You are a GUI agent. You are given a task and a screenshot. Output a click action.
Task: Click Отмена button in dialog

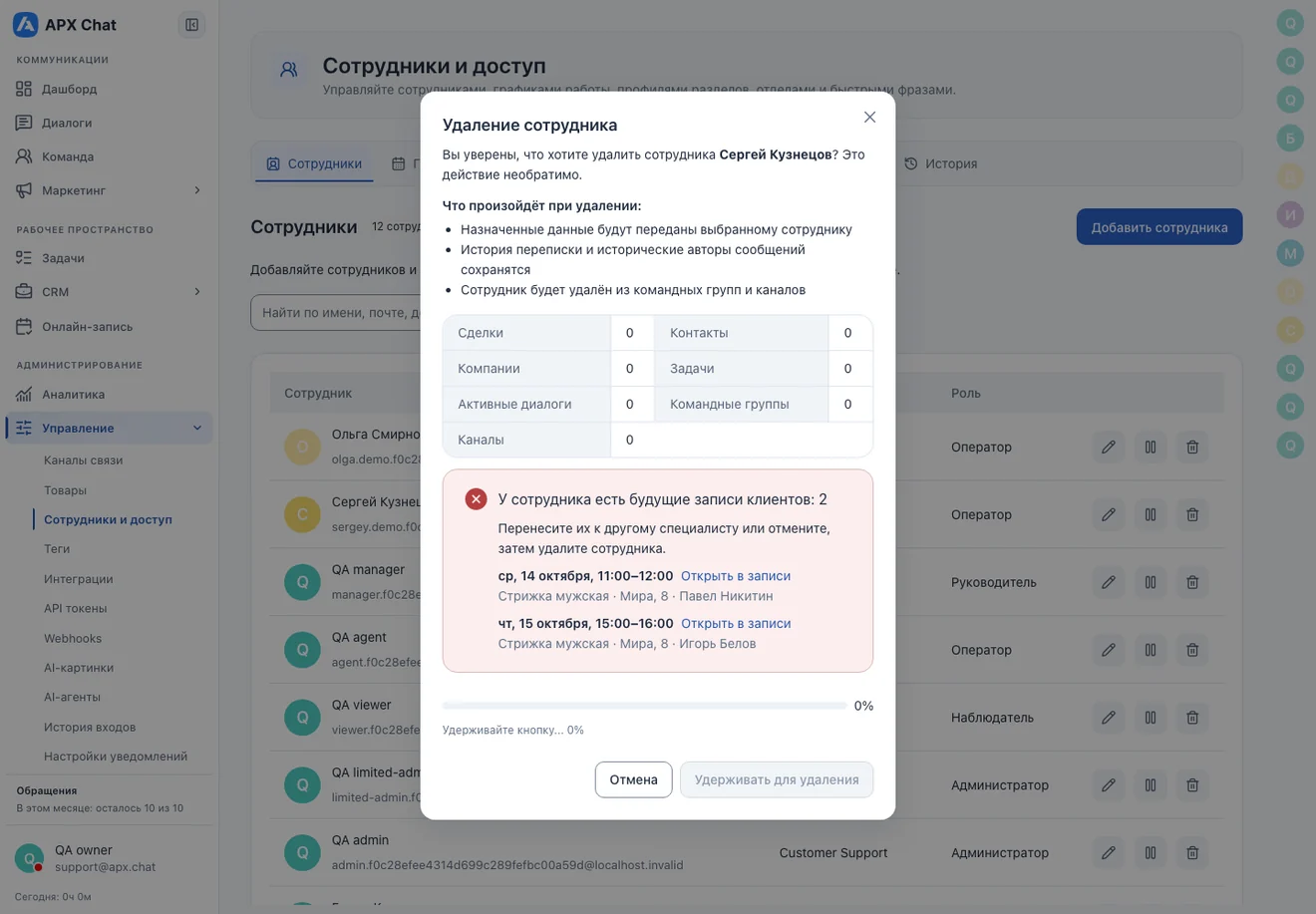(x=633, y=779)
